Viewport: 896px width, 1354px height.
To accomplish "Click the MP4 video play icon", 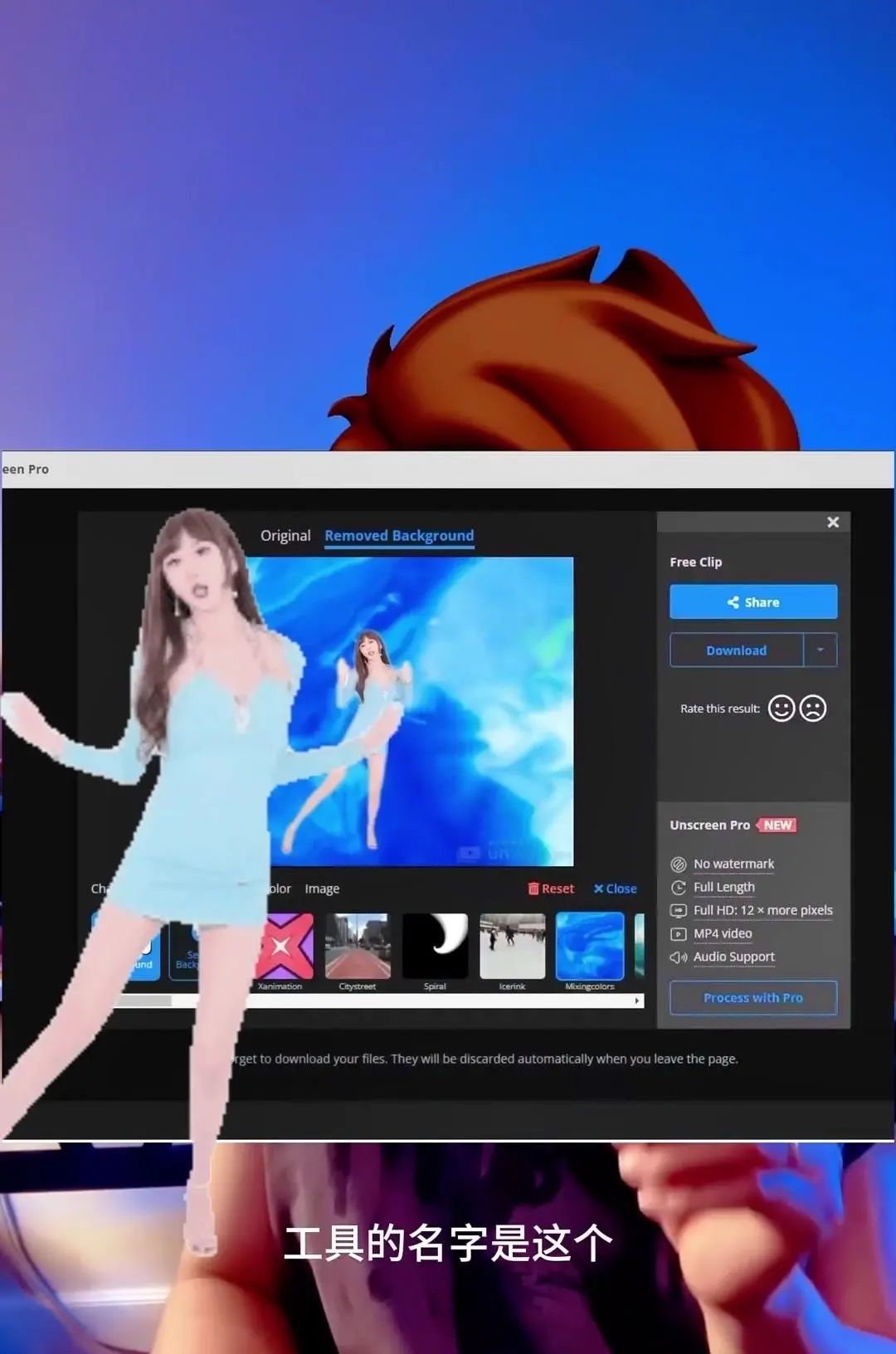I will [x=678, y=934].
